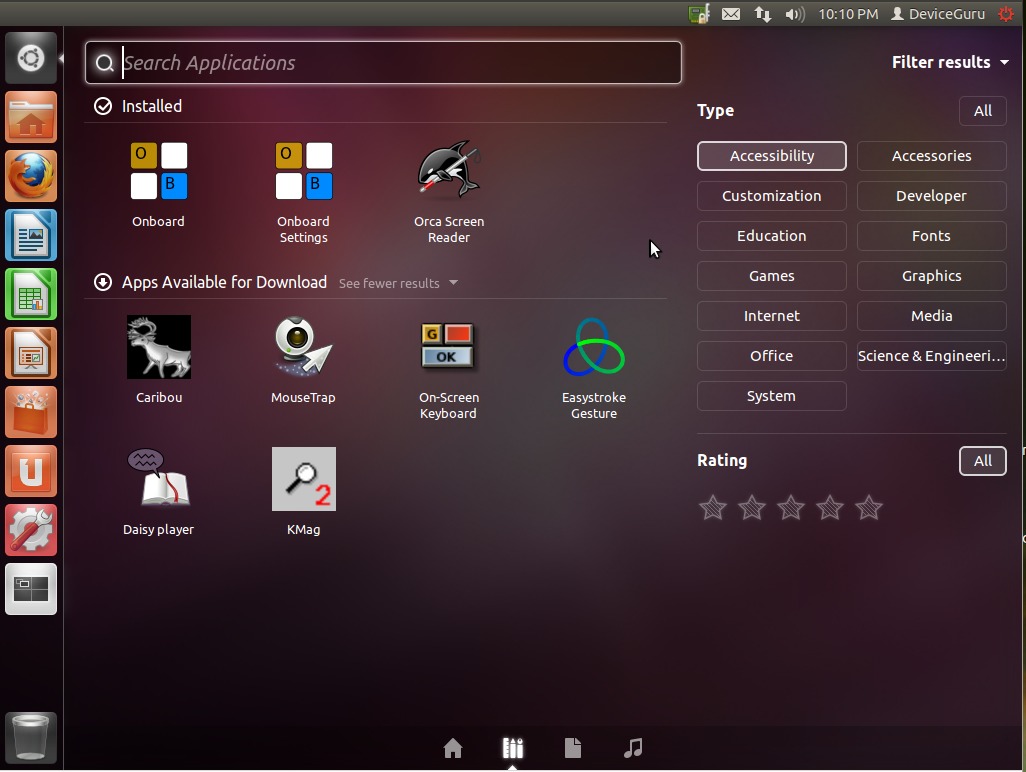This screenshot has height=772, width=1026.
Task: Select the Caribou app for download
Action: (158, 360)
